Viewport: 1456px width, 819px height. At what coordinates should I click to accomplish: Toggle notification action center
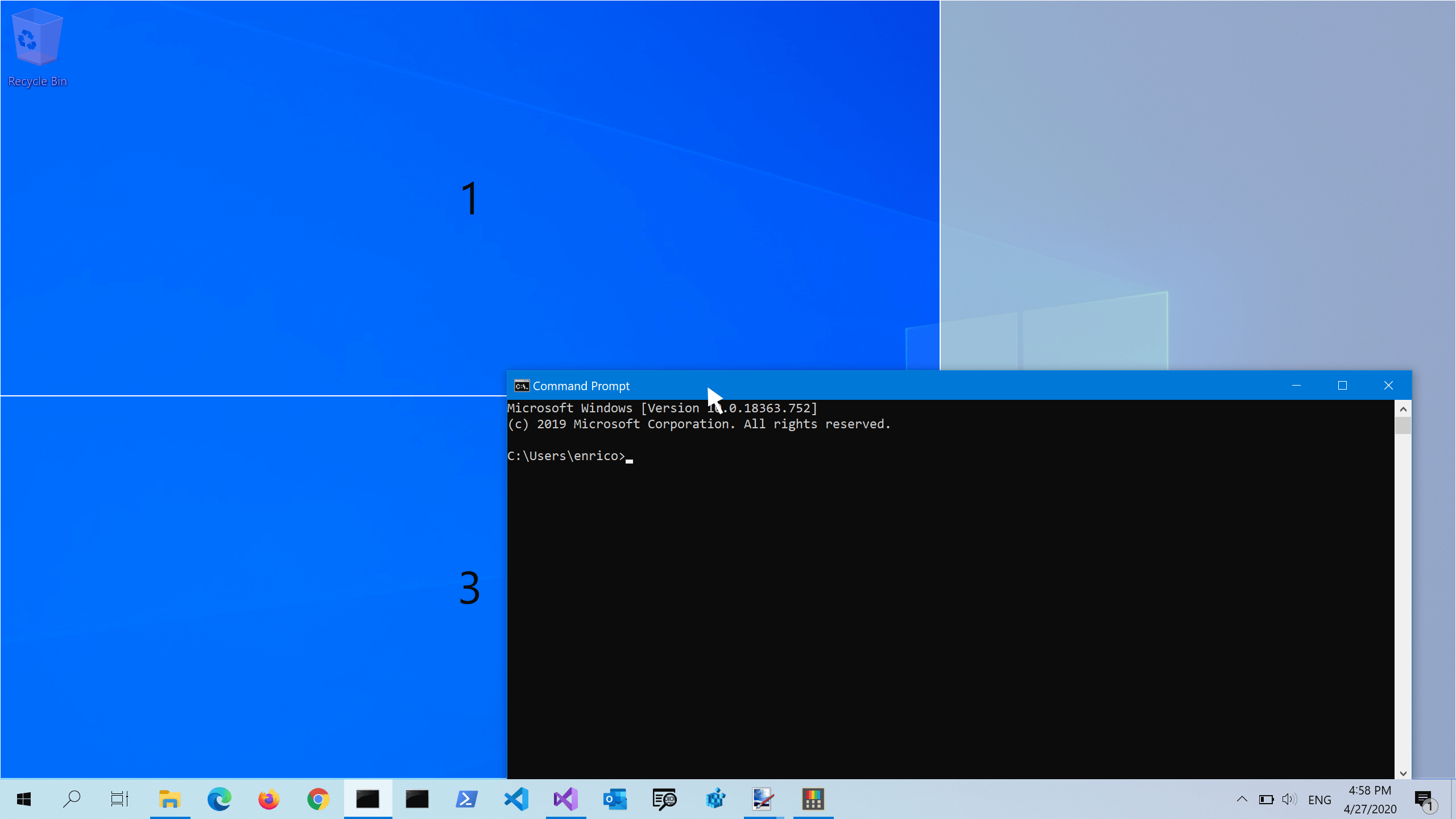[x=1427, y=799]
